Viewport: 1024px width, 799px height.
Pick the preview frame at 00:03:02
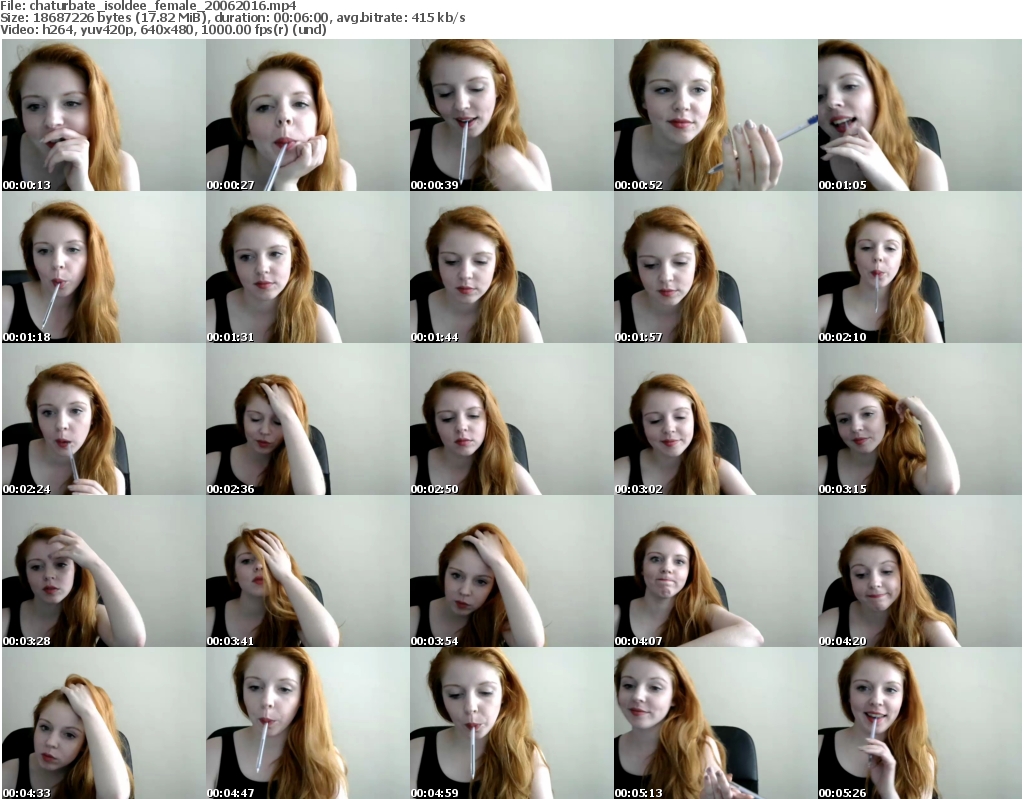(715, 419)
